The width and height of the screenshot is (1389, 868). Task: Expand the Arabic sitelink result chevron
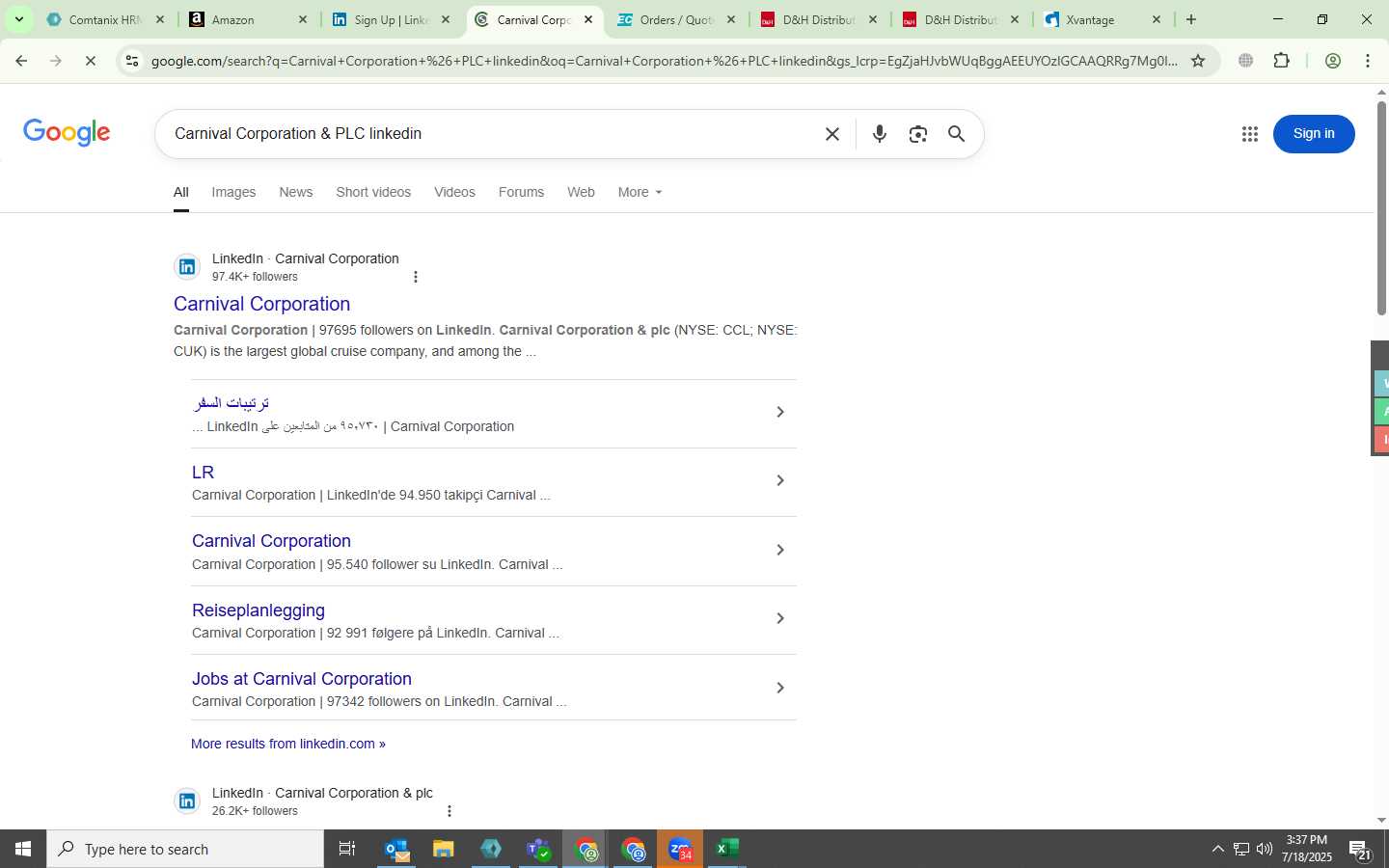780,412
